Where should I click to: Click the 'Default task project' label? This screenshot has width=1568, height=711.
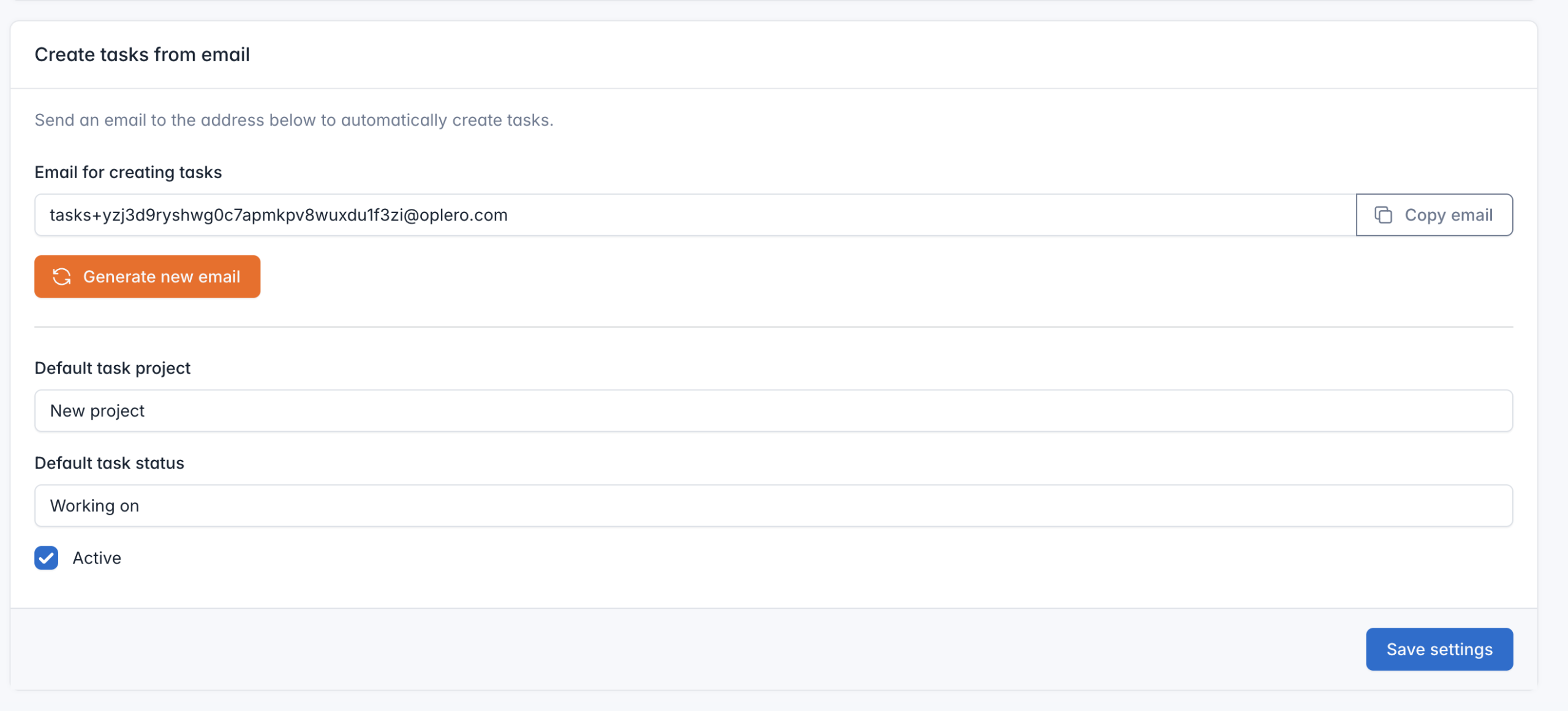(112, 368)
